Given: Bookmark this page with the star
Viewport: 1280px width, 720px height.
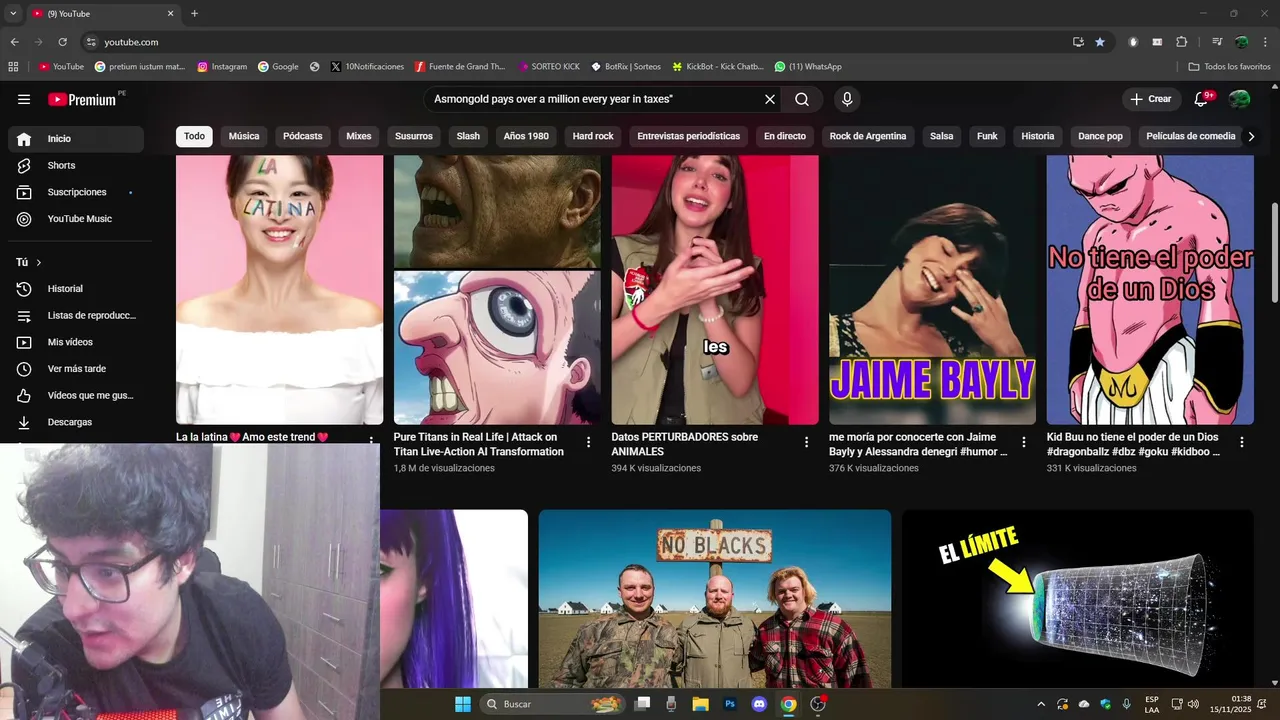Looking at the screenshot, I should pyautogui.click(x=1100, y=42).
